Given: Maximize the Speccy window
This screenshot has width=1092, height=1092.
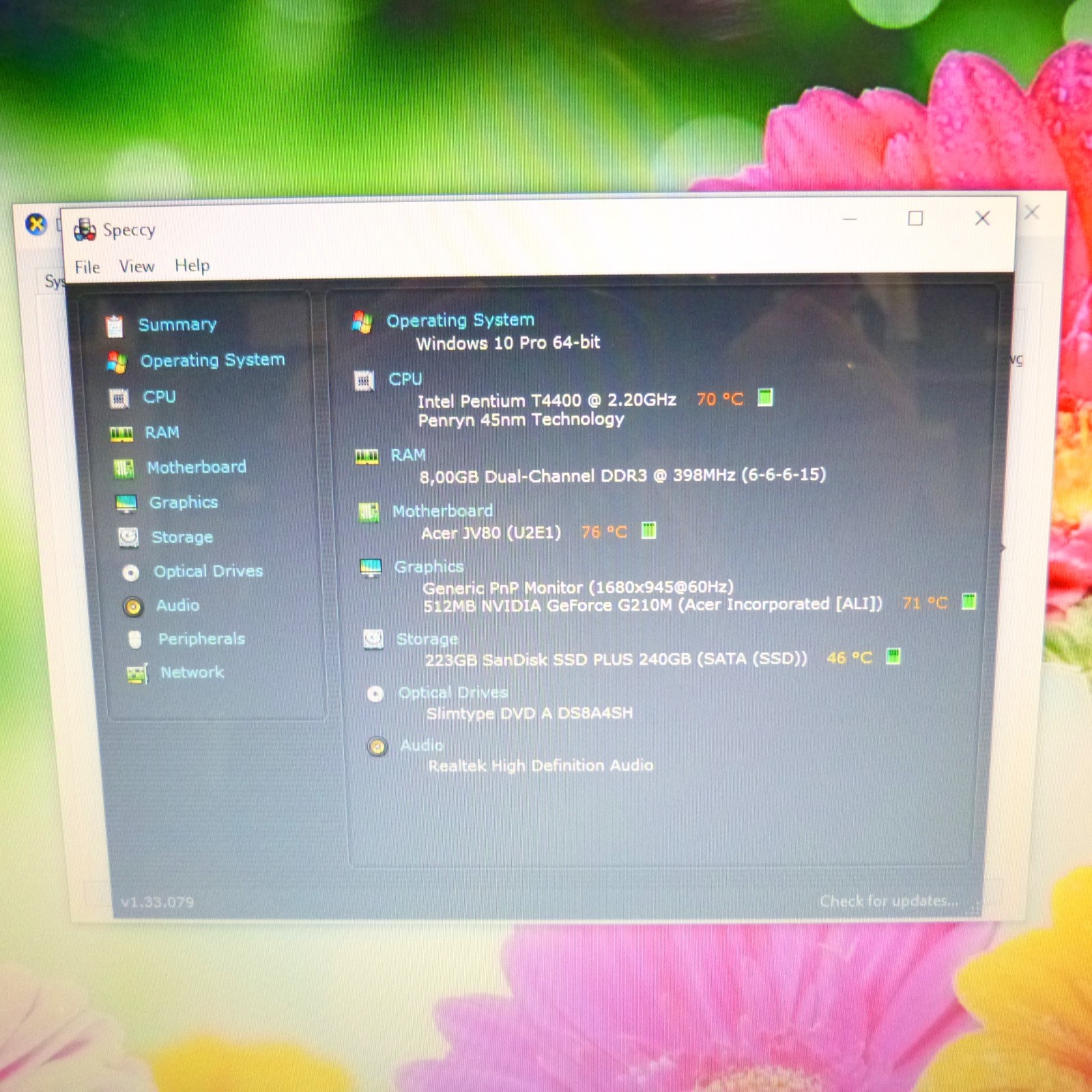Looking at the screenshot, I should pyautogui.click(x=915, y=218).
